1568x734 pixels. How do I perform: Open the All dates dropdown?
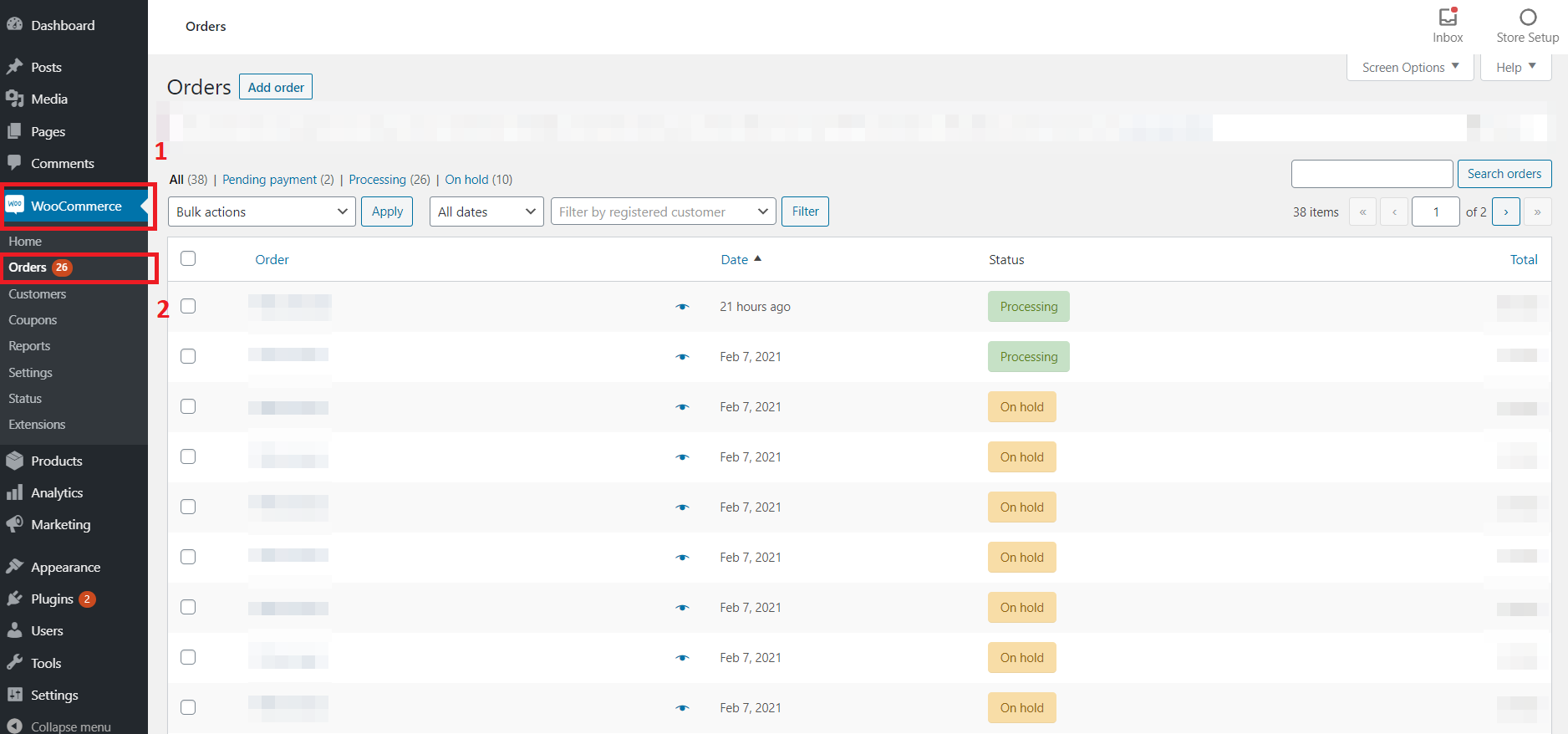pyautogui.click(x=486, y=212)
